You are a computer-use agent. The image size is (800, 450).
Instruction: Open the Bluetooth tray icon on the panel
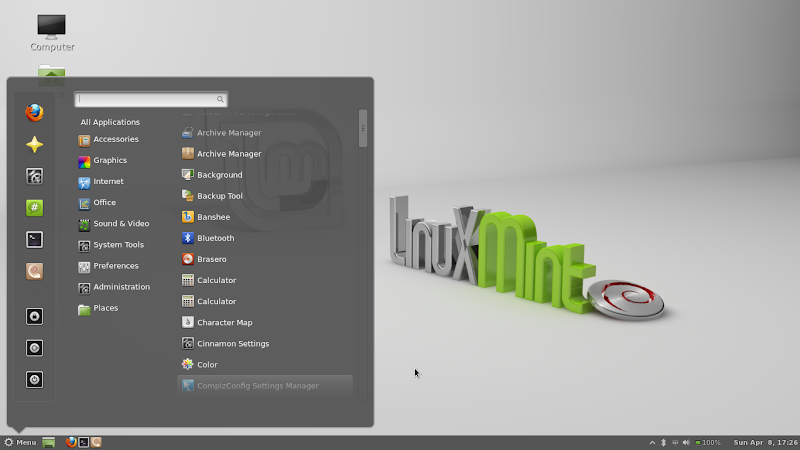click(663, 442)
